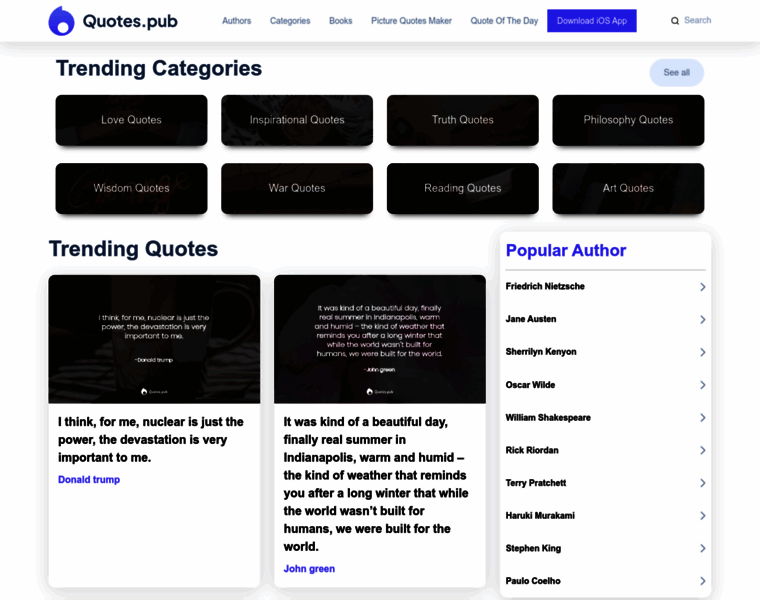This screenshot has width=760, height=600.
Task: Click the John green author link
Action: click(309, 569)
